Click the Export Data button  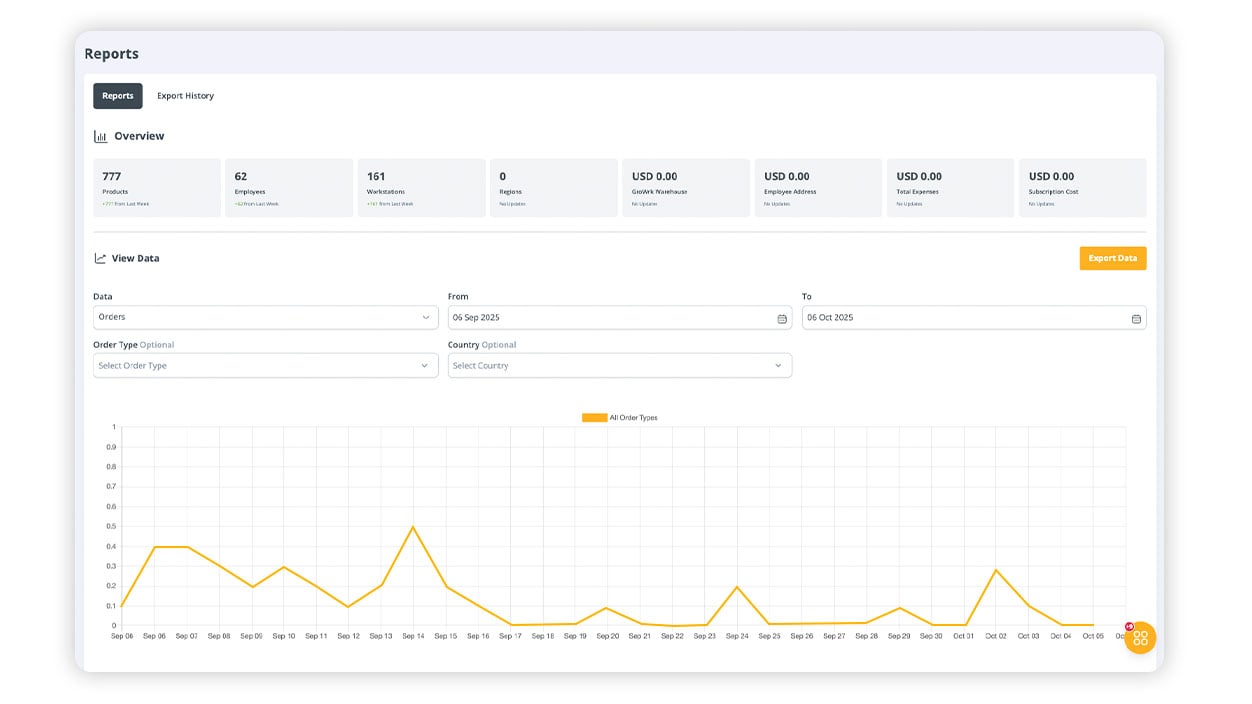(1112, 258)
